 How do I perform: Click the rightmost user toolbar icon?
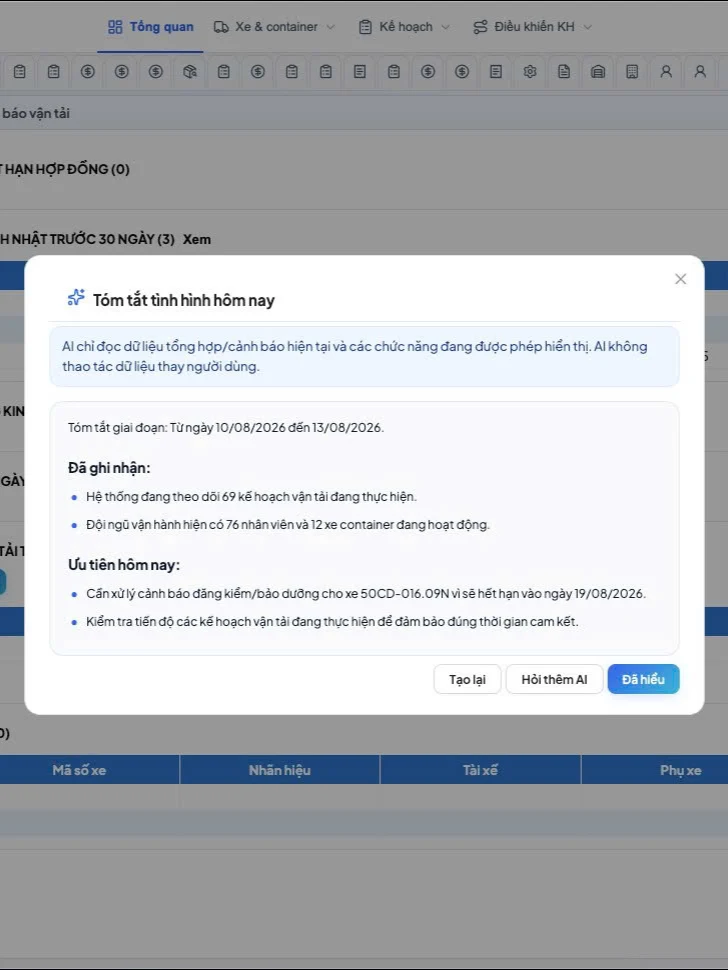click(x=700, y=72)
